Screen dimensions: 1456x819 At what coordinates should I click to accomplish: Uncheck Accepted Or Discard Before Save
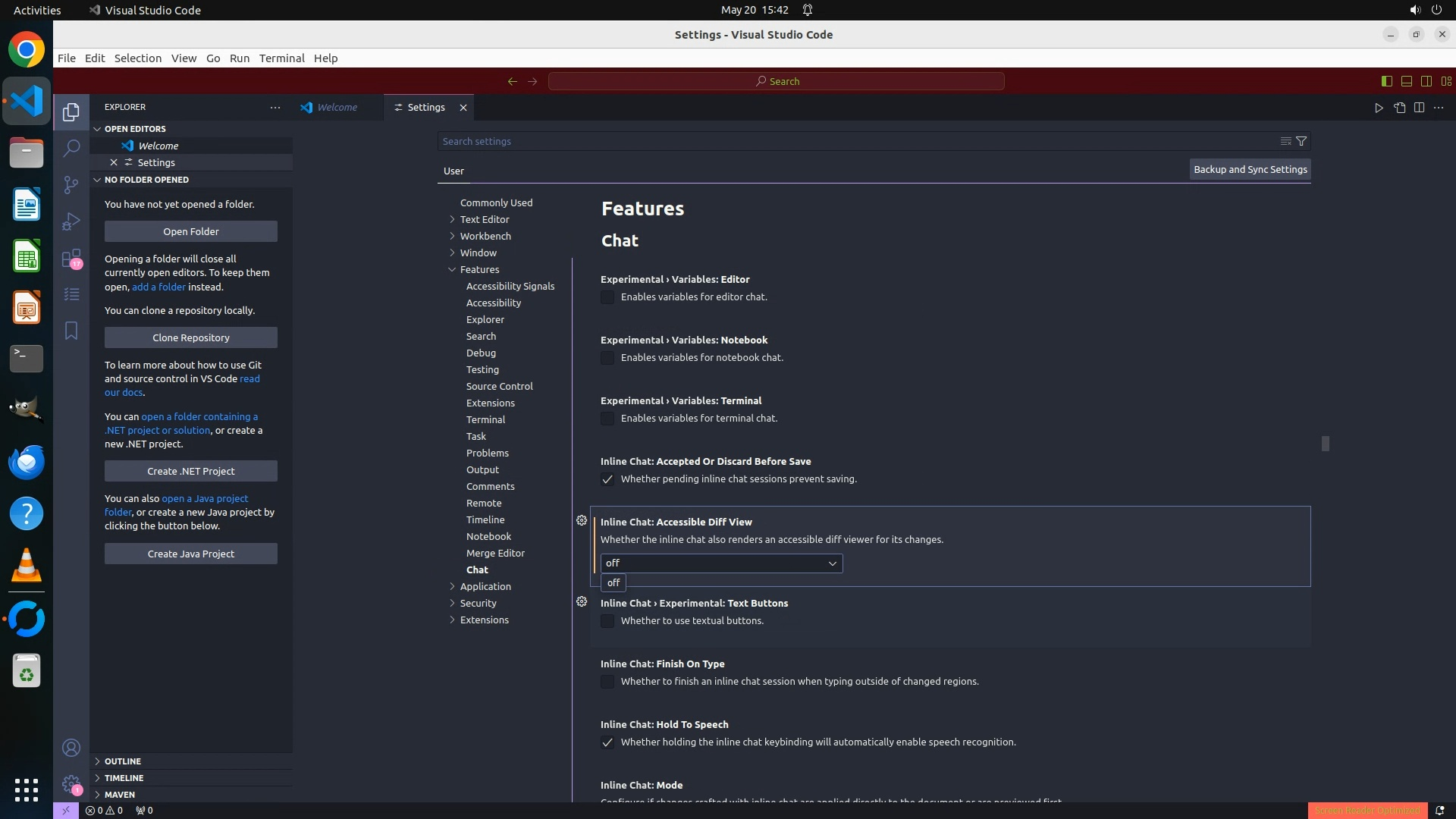607,479
